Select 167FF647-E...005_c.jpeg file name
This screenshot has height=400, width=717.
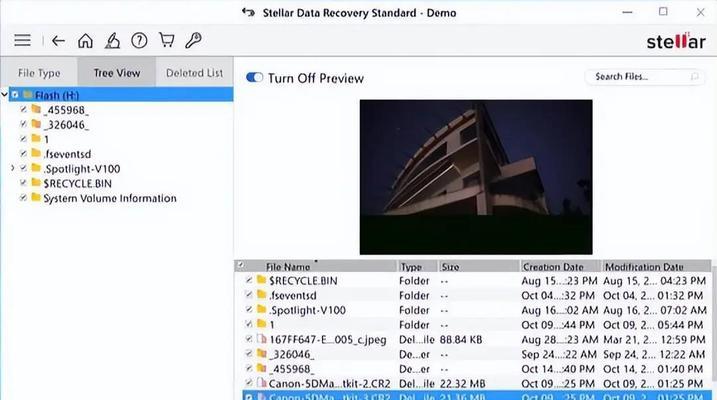click(328, 339)
